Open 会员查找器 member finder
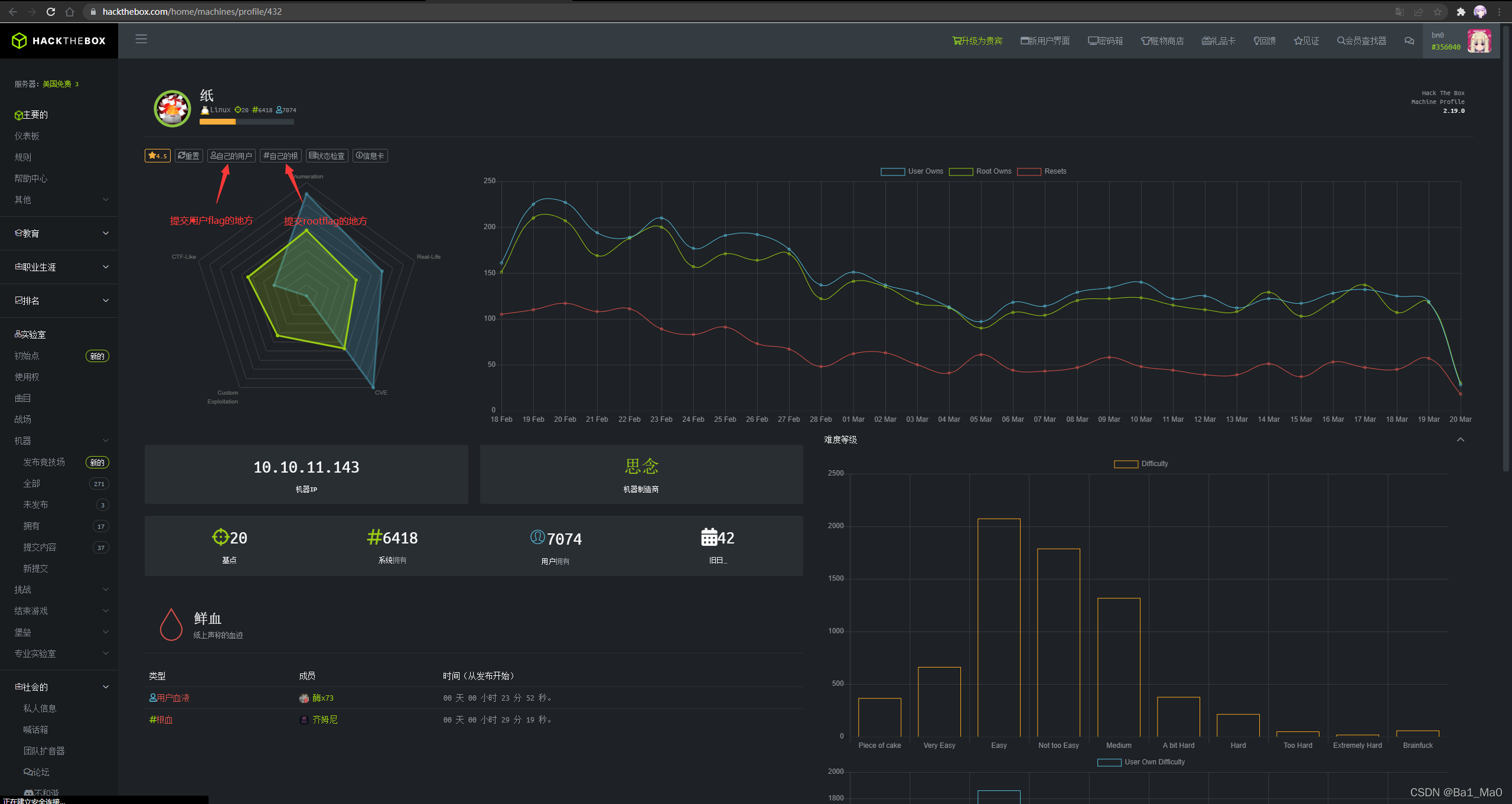The height and width of the screenshot is (804, 1512). point(1361,41)
